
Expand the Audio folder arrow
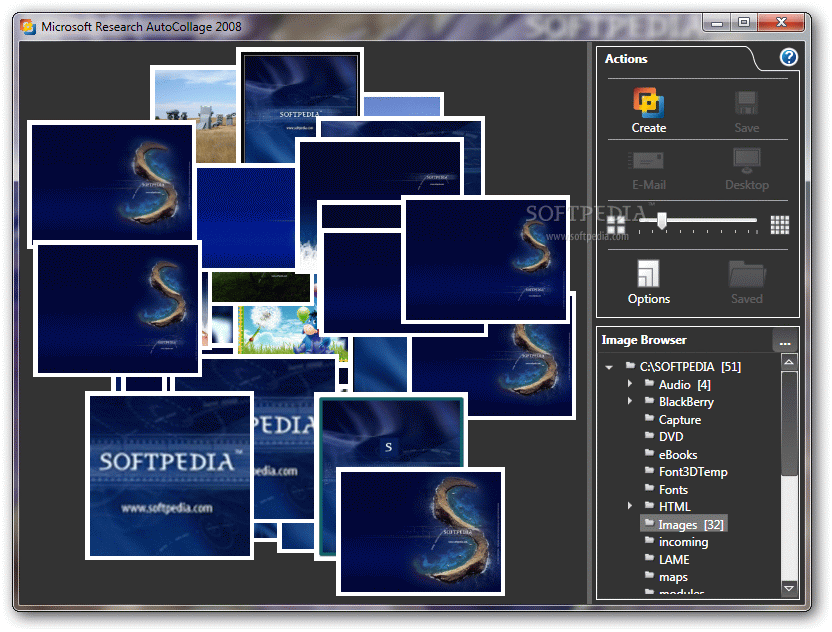(630, 383)
